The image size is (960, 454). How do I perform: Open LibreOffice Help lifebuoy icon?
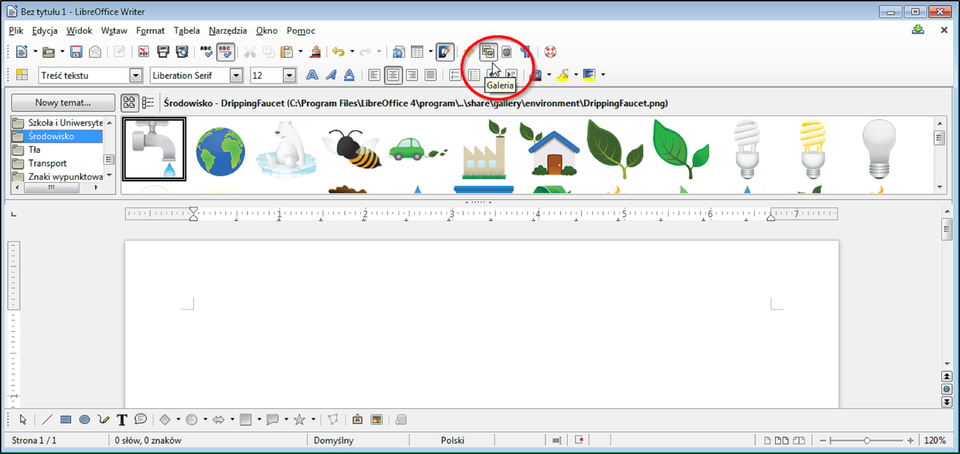(550, 52)
